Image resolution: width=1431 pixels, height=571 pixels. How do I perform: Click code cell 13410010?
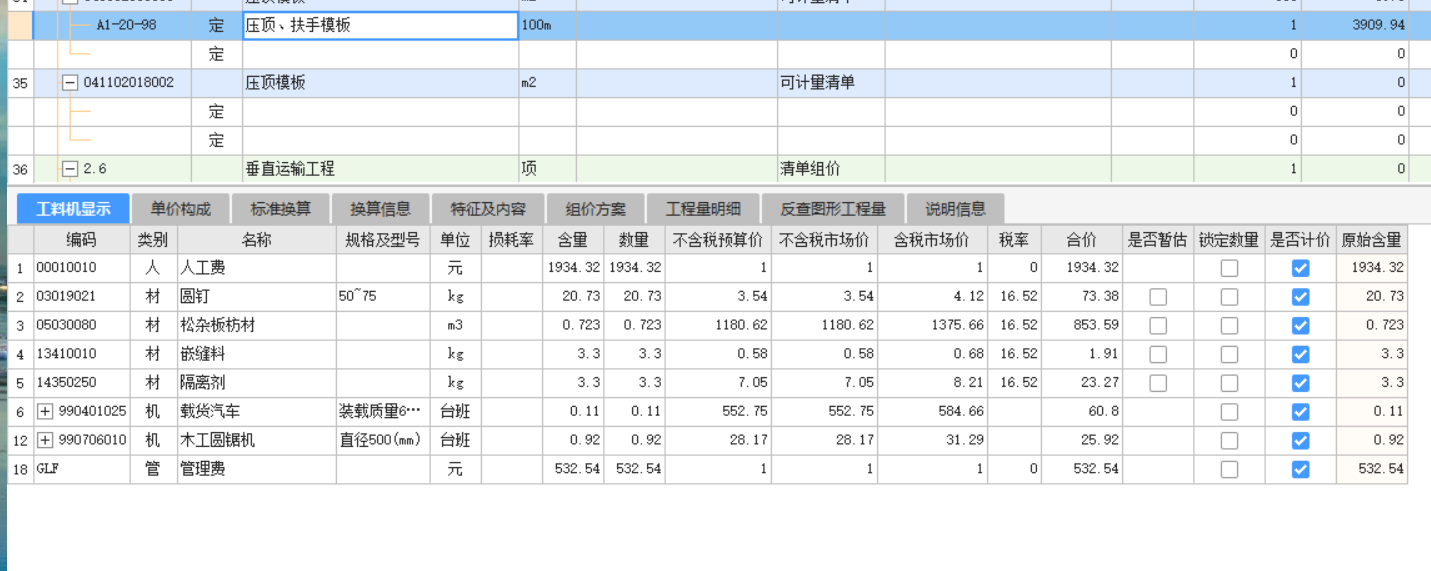click(x=82, y=354)
